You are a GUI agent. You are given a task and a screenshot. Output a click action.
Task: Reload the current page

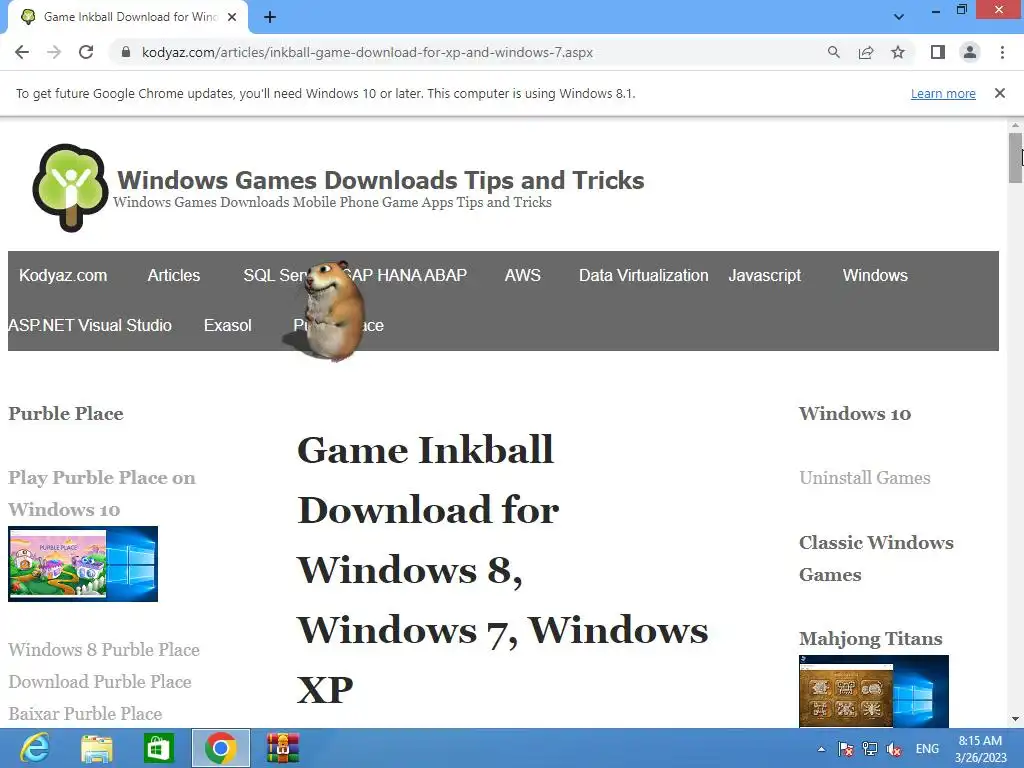click(86, 52)
